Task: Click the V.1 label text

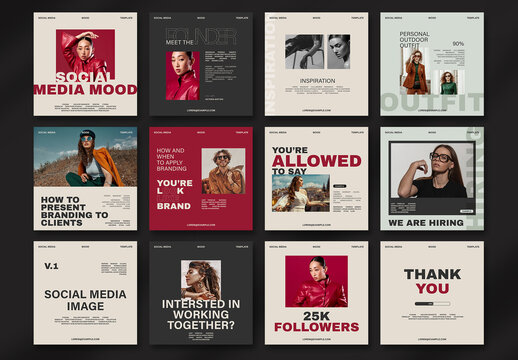Action: pyautogui.click(x=51, y=266)
